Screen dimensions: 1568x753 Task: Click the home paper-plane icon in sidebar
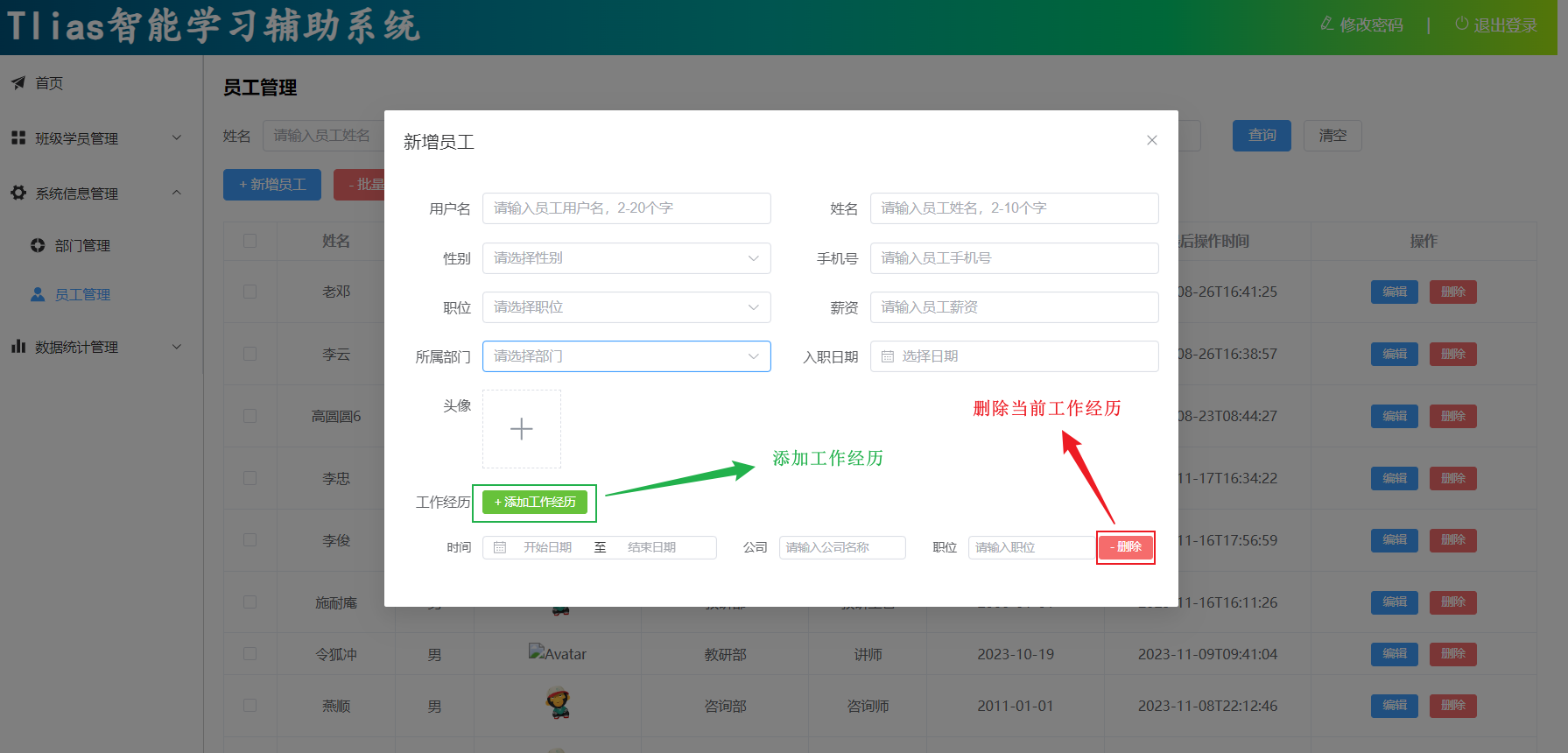[x=18, y=83]
